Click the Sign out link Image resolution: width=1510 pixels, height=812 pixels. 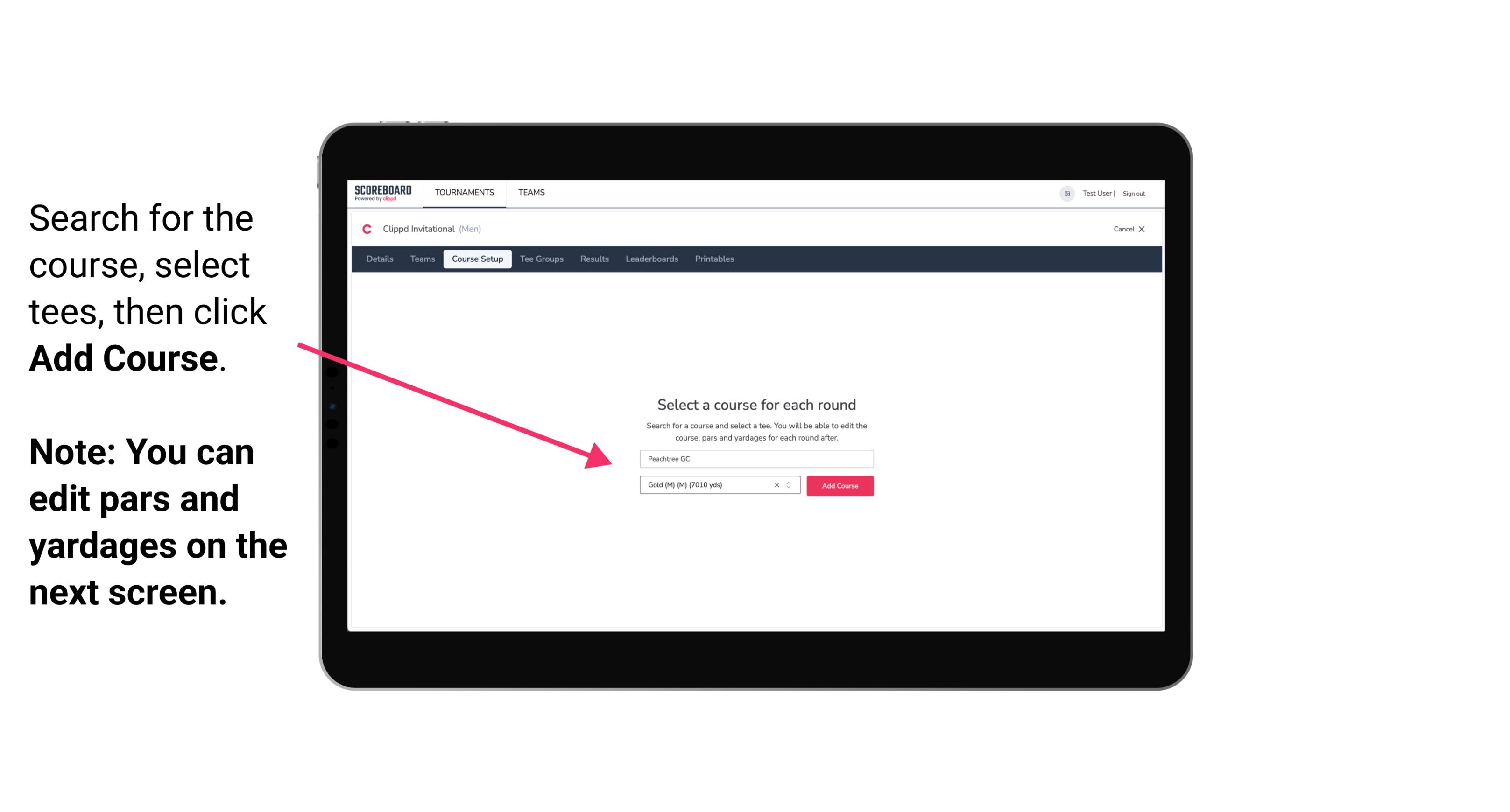point(1134,193)
